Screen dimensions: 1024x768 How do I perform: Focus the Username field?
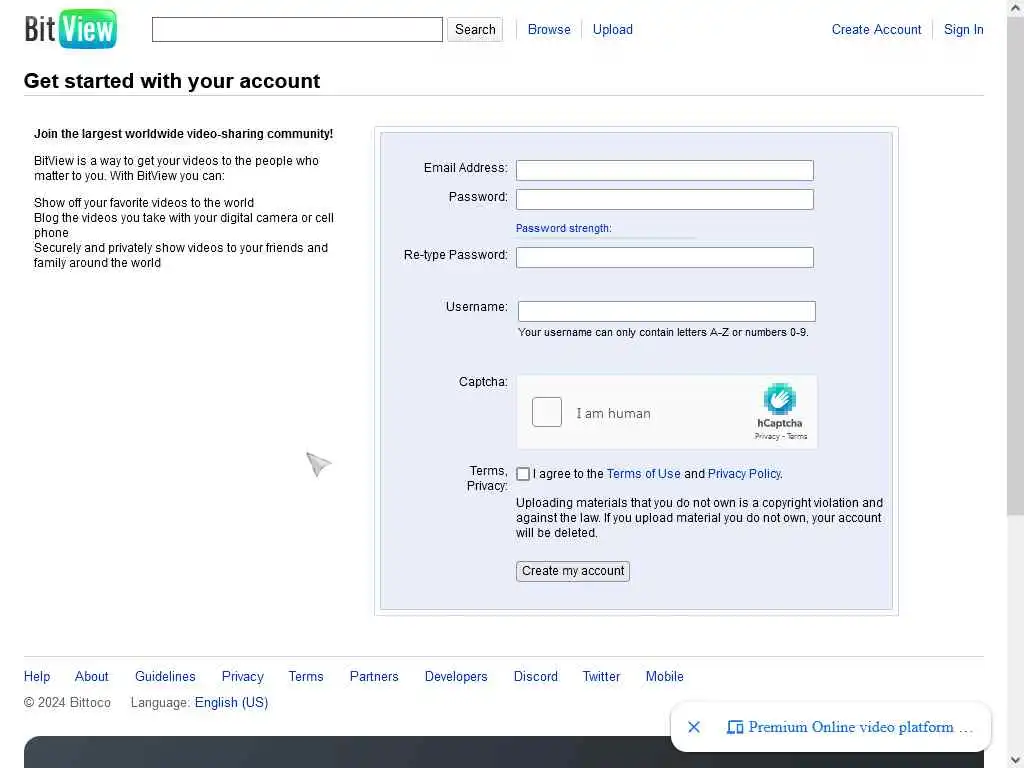pyautogui.click(x=667, y=311)
